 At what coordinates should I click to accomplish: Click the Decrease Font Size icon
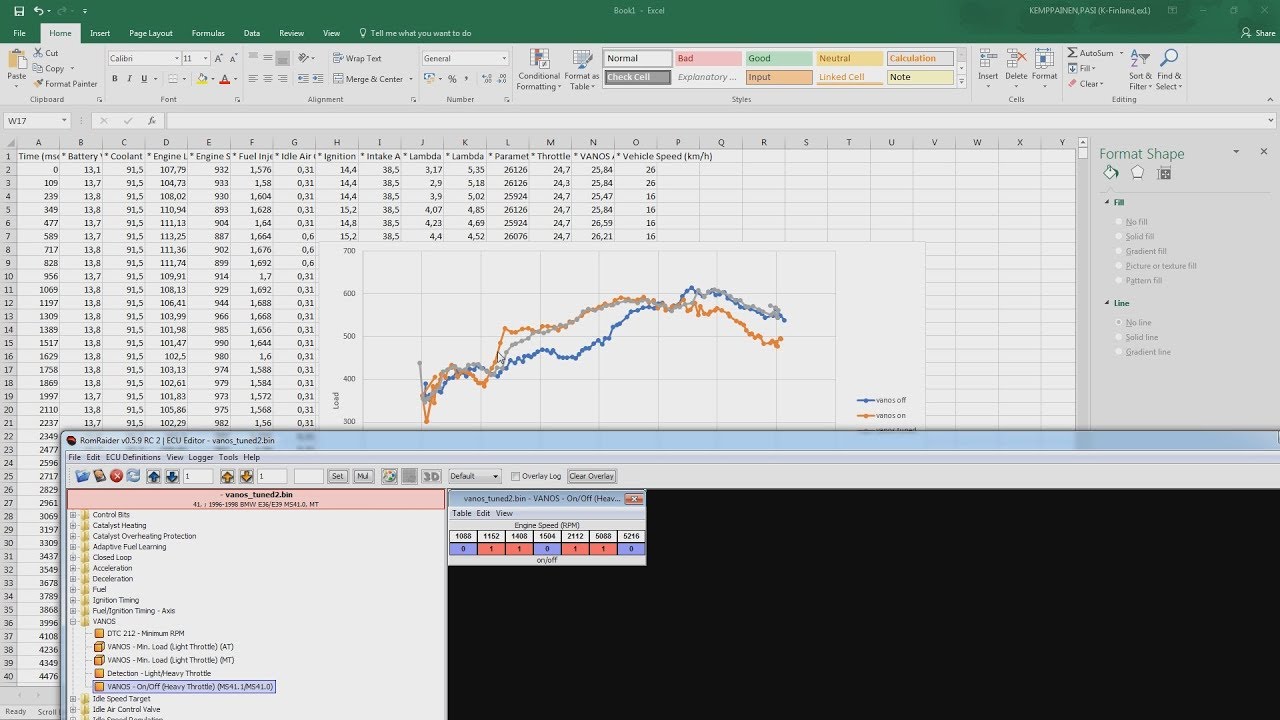(x=234, y=58)
